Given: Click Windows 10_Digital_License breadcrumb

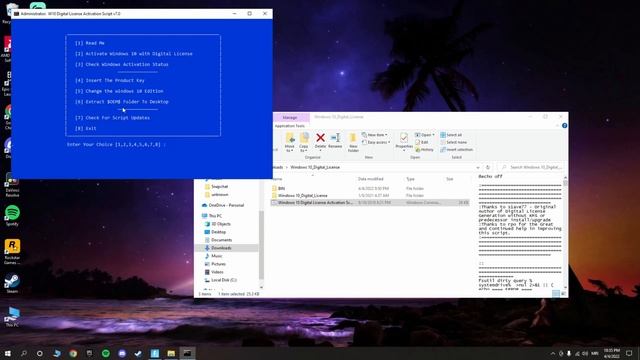Looking at the screenshot, I should tap(315, 167).
